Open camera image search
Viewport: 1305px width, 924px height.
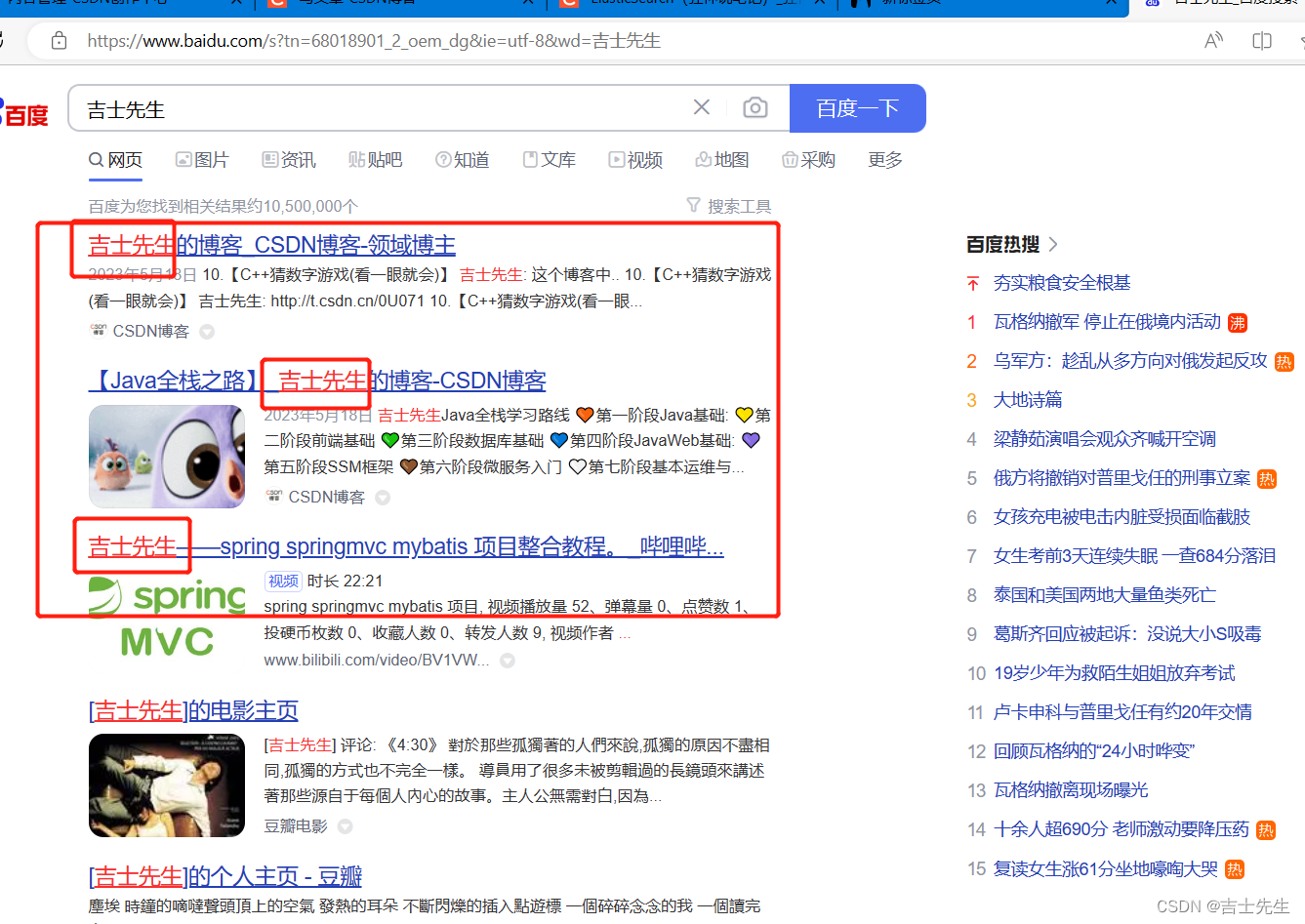click(x=755, y=107)
